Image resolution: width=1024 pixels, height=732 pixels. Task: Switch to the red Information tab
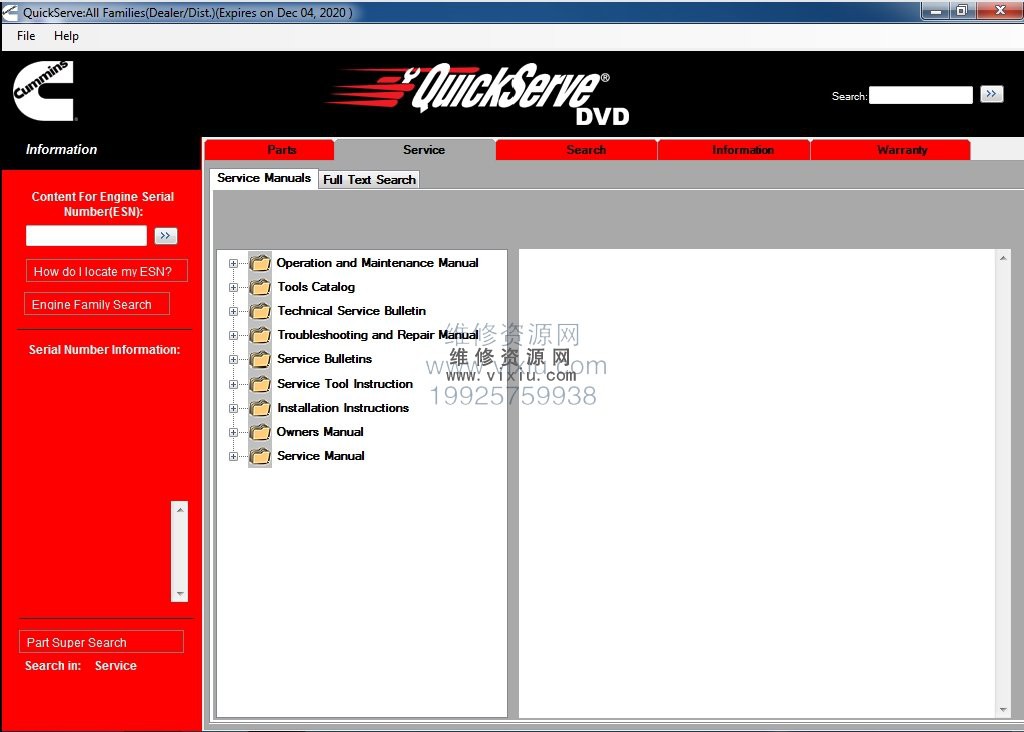[734, 150]
